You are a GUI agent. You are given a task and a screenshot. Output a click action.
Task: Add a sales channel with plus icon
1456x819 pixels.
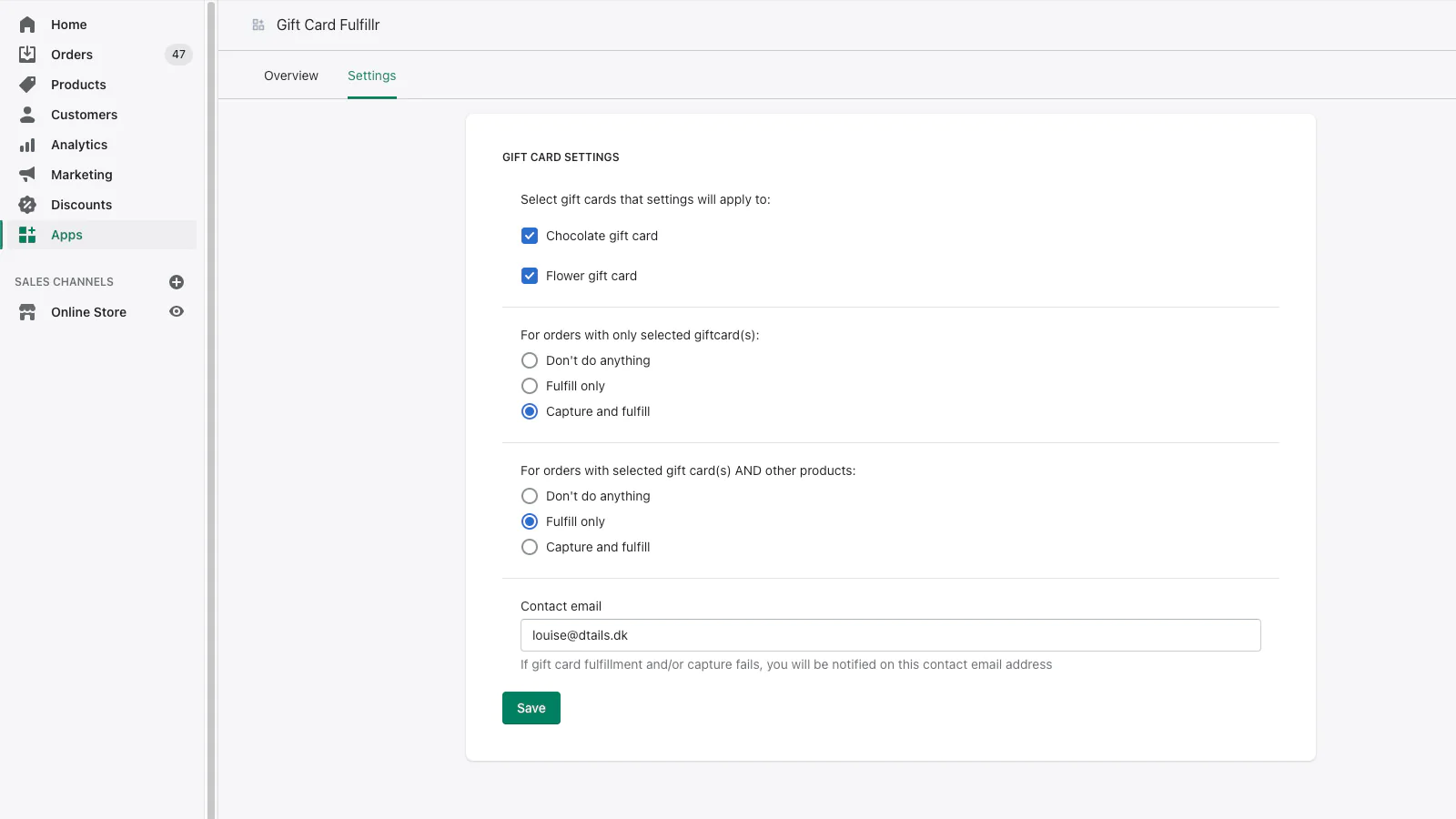tap(177, 282)
